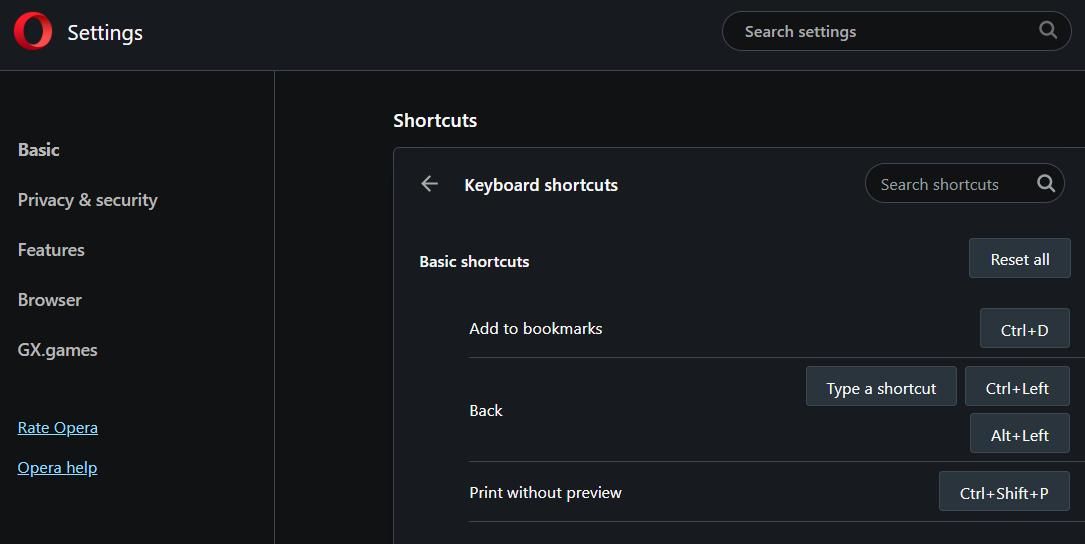This screenshot has height=544, width=1085.
Task: Open the Basic settings section
Action: point(39,150)
